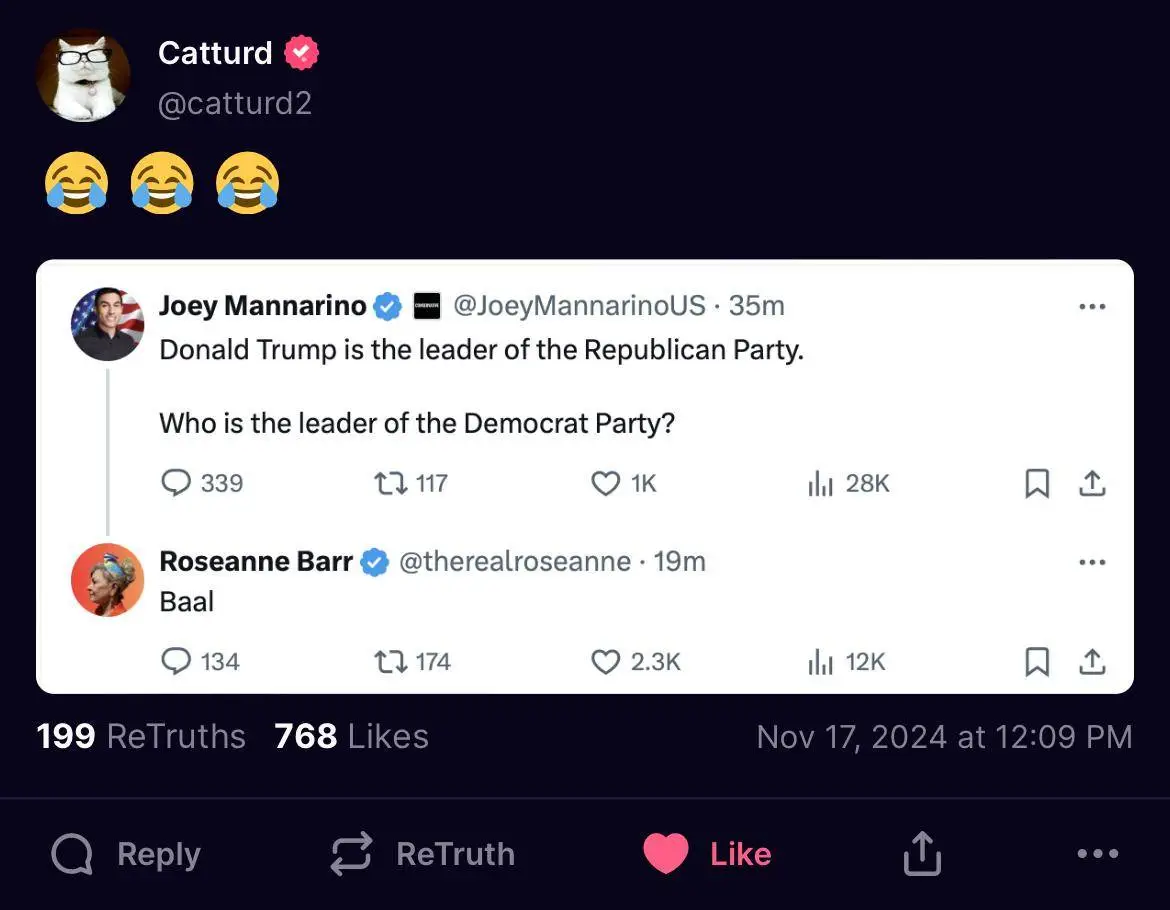This screenshot has height=910, width=1170.
Task: Share Joey Mannarino's tweet via upload icon
Action: tap(1092, 484)
